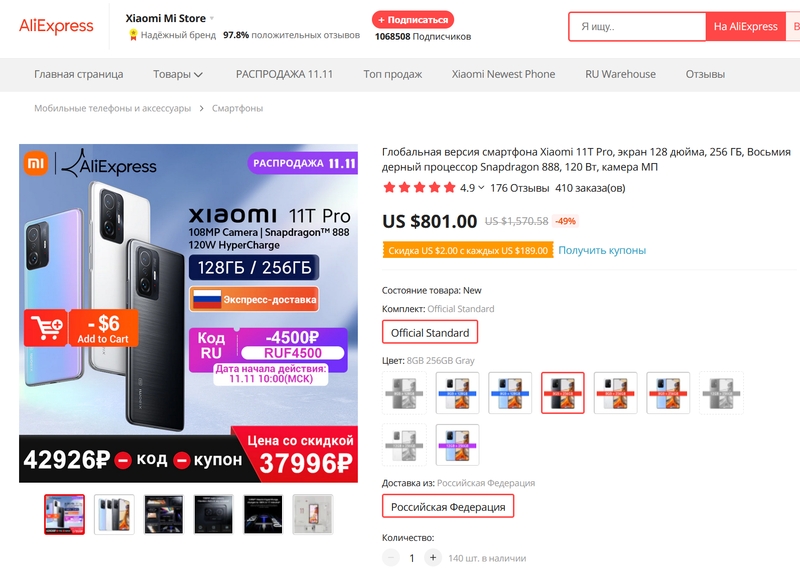Open the three-phones product thumbnail
Viewport: 800px width, 574px height.
tap(114, 514)
